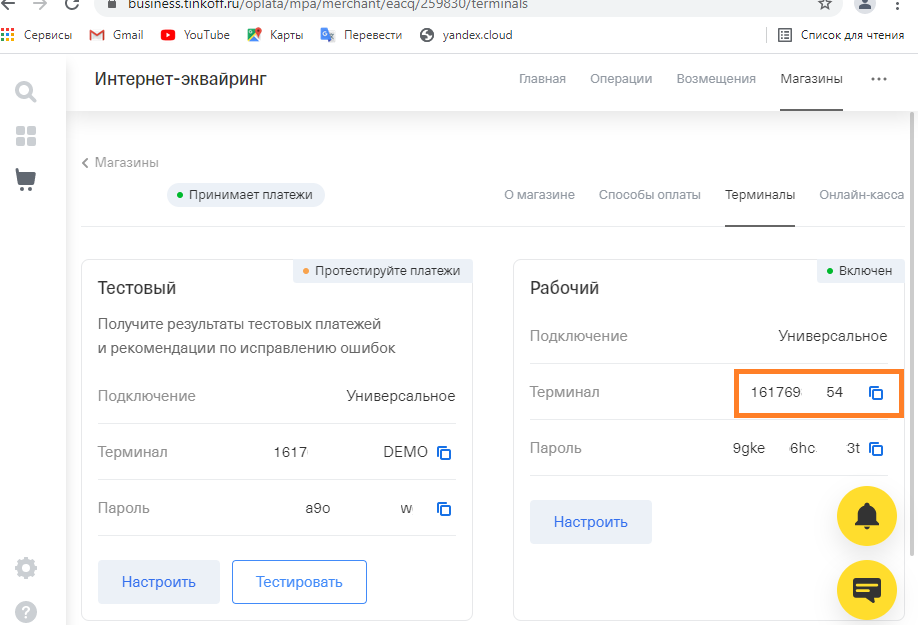The width and height of the screenshot is (918, 625).
Task: Go back in browser history
Action: [9, 5]
